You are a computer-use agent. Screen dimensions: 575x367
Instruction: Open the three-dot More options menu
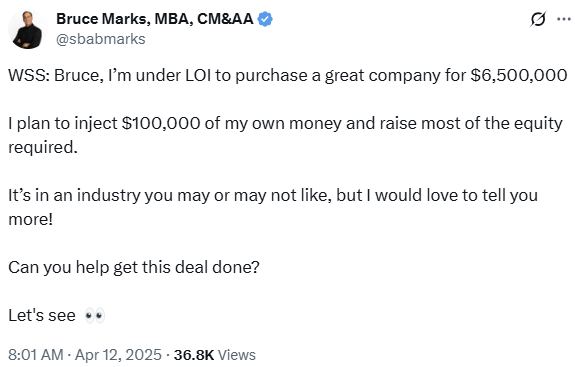point(564,19)
